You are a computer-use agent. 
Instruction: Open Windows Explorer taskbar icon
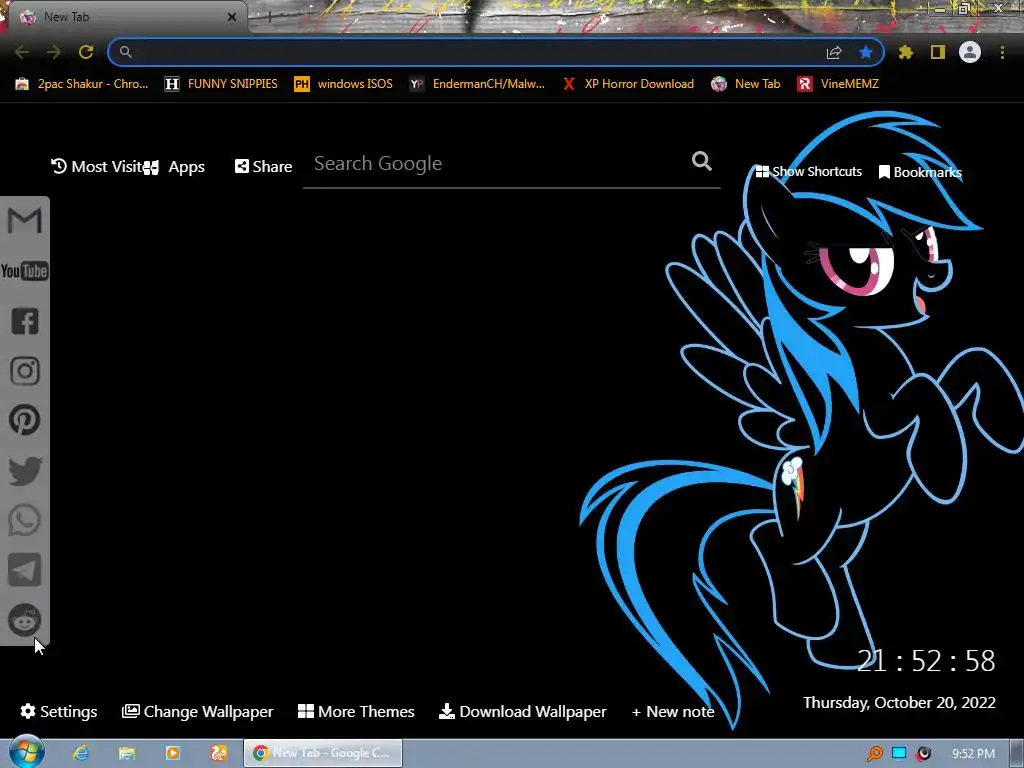coord(126,753)
